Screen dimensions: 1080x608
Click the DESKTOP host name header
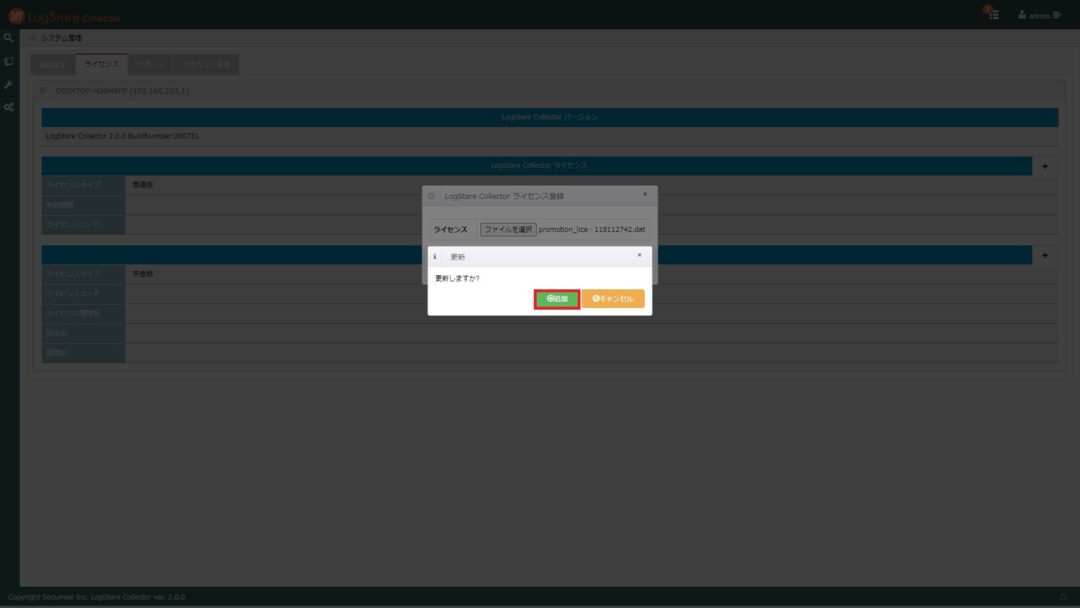pos(123,91)
